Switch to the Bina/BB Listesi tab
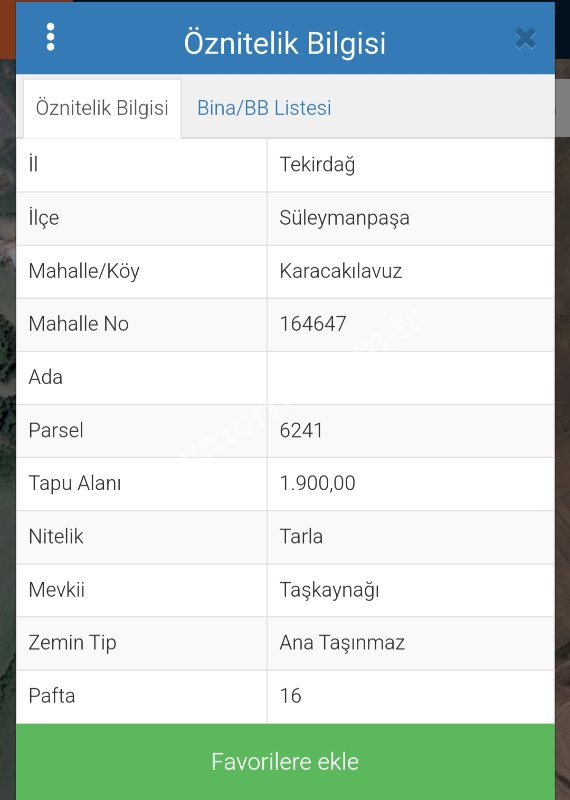The image size is (570, 800). tap(264, 108)
